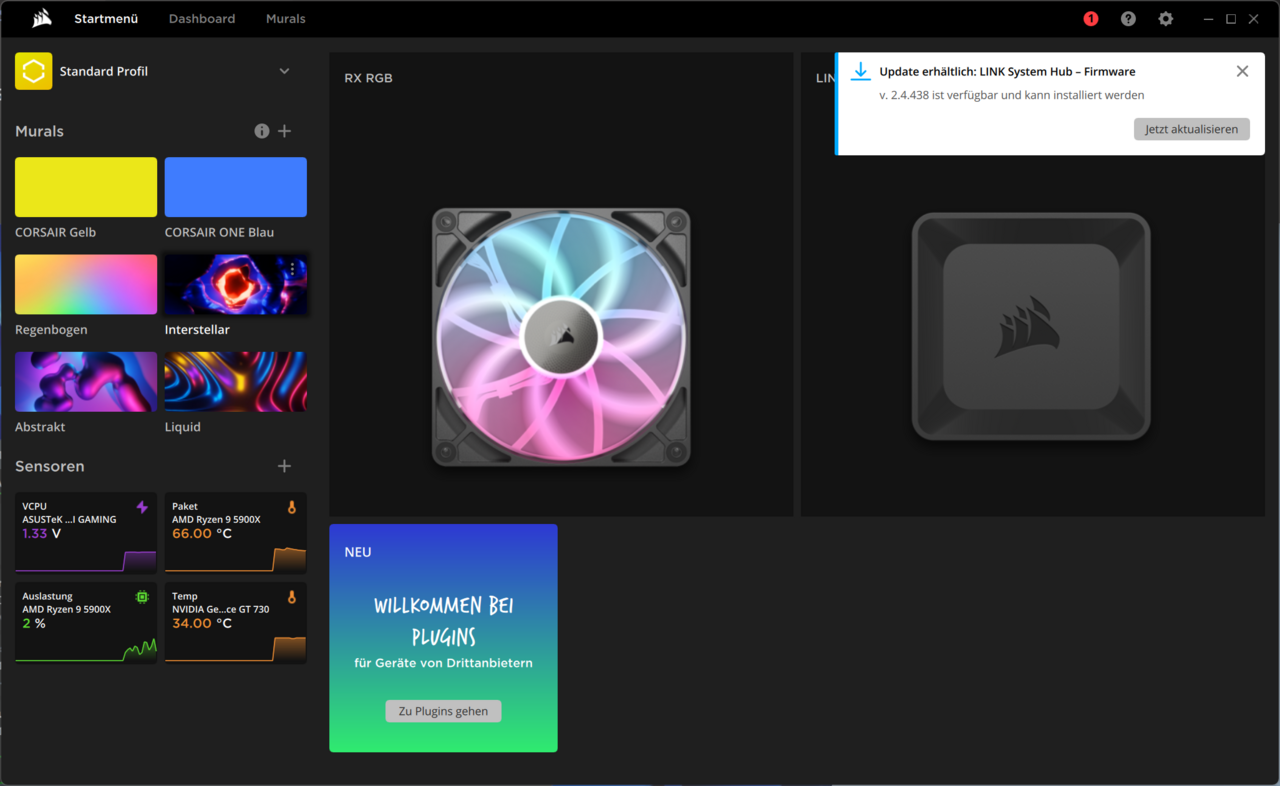Open the RX RGB fan device tile
The image size is (1280, 786).
561,285
